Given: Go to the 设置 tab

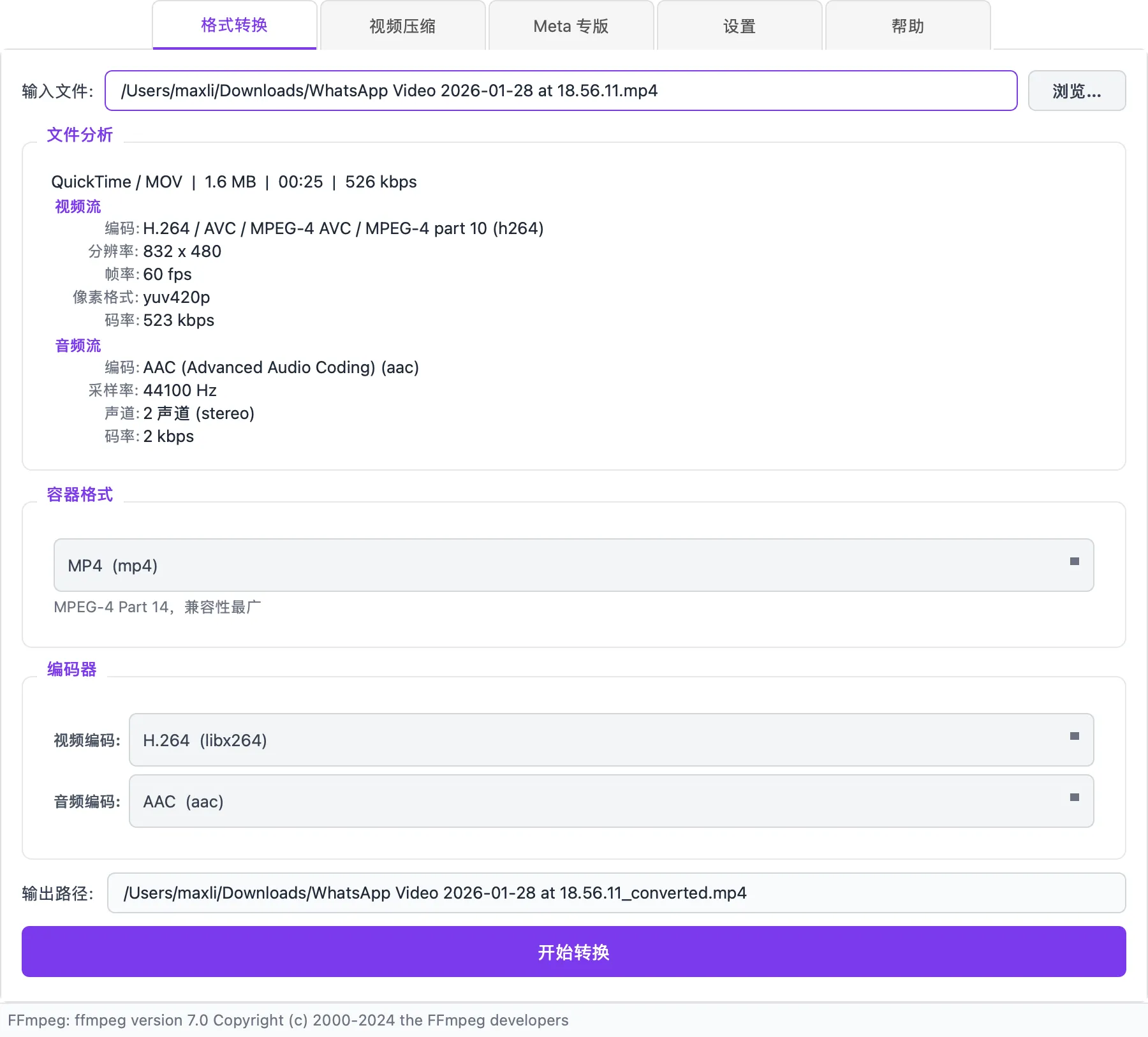Looking at the screenshot, I should click(x=740, y=26).
